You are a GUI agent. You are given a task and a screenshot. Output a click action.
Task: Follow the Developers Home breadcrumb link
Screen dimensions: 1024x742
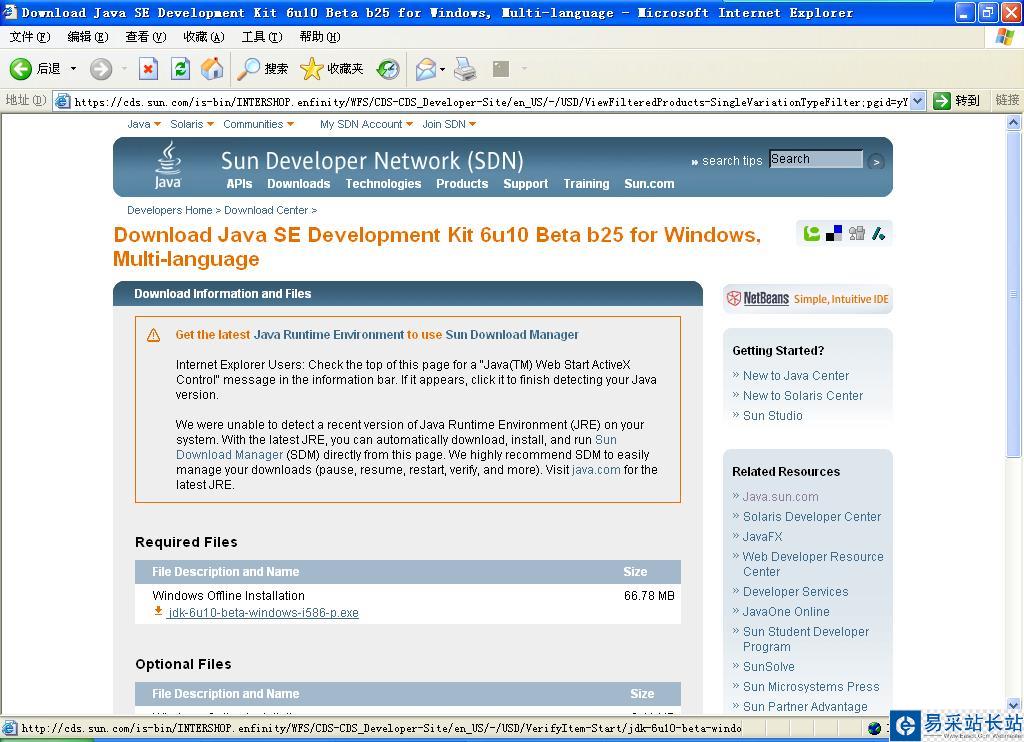[x=170, y=210]
